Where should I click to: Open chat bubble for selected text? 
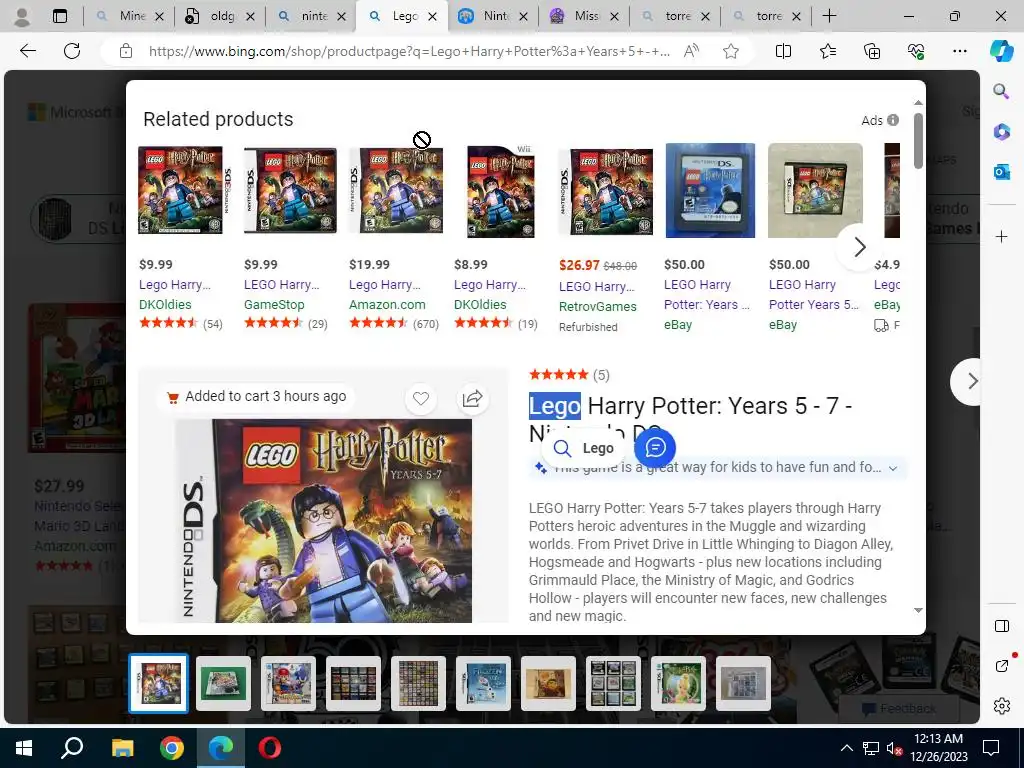pyautogui.click(x=655, y=447)
